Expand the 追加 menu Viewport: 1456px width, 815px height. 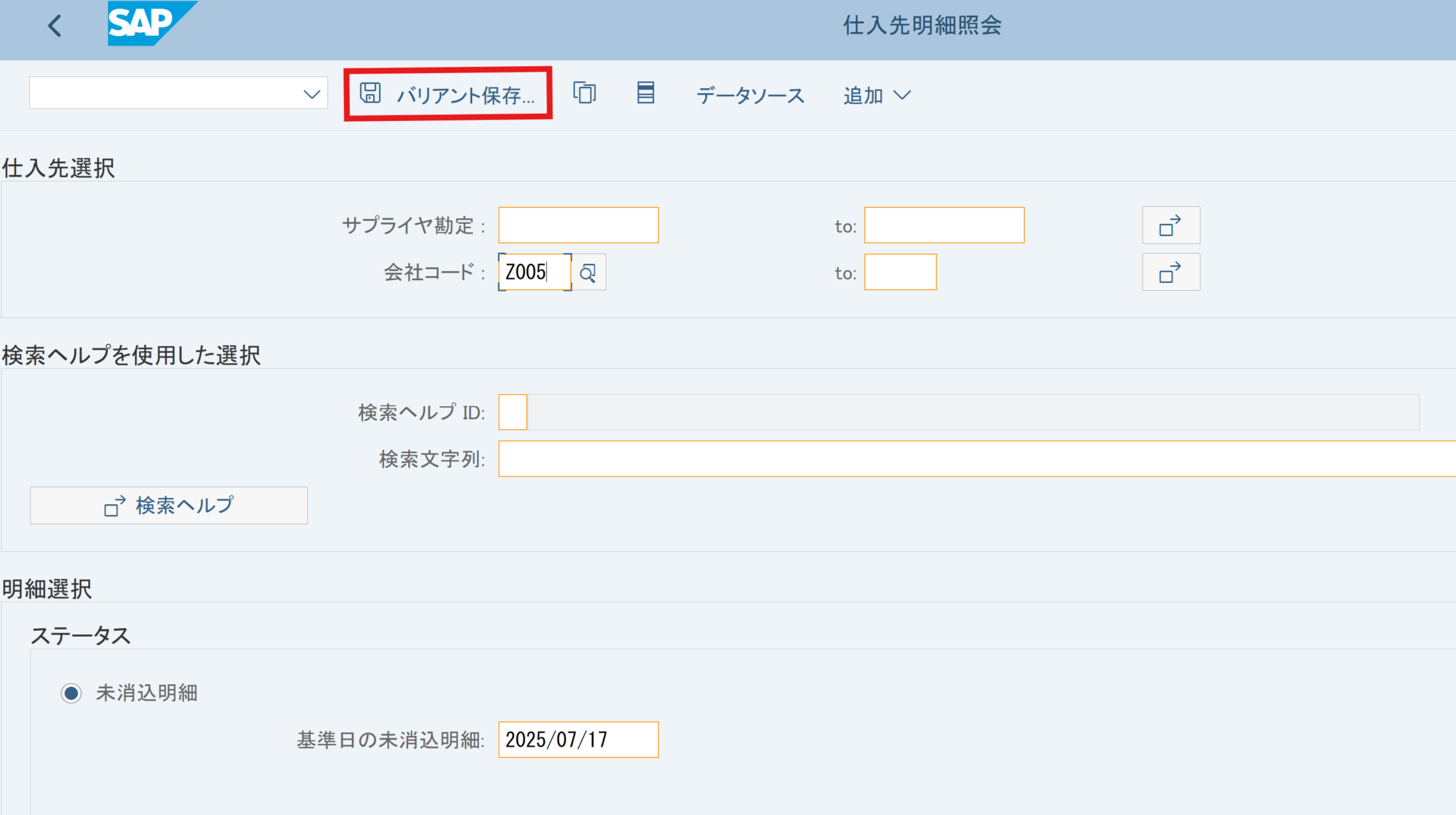click(877, 95)
